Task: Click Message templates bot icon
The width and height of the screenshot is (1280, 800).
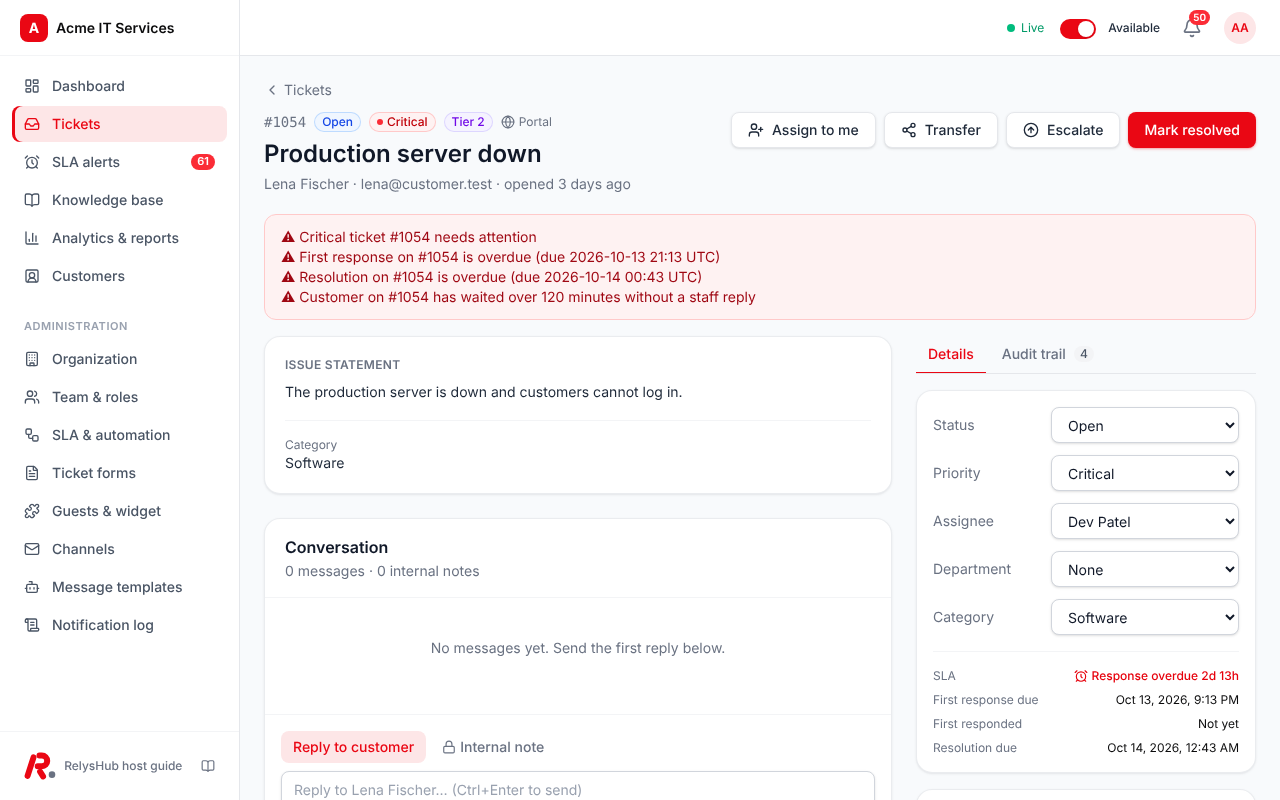Action: coord(32,587)
